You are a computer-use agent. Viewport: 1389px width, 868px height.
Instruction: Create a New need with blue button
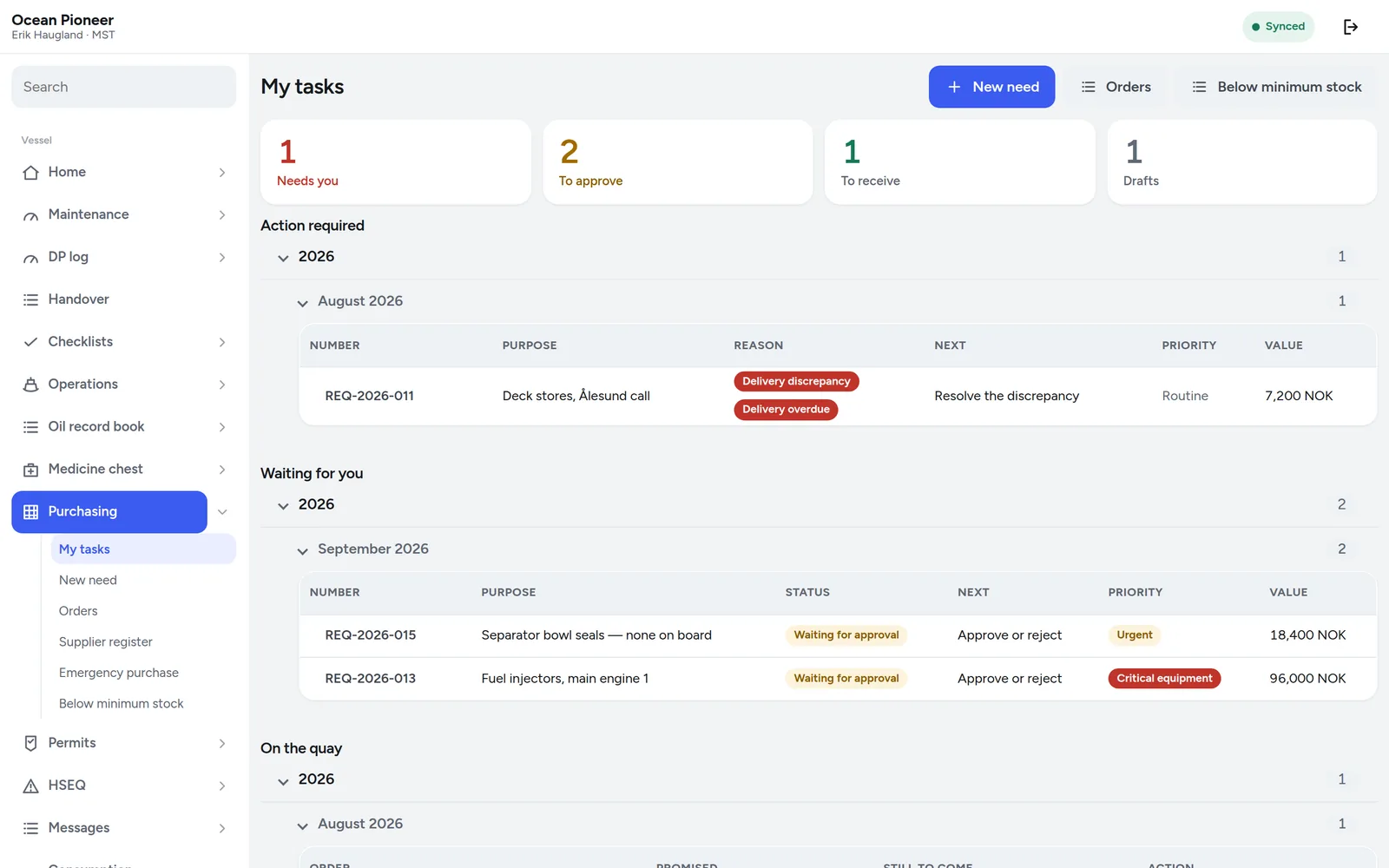coord(991,87)
